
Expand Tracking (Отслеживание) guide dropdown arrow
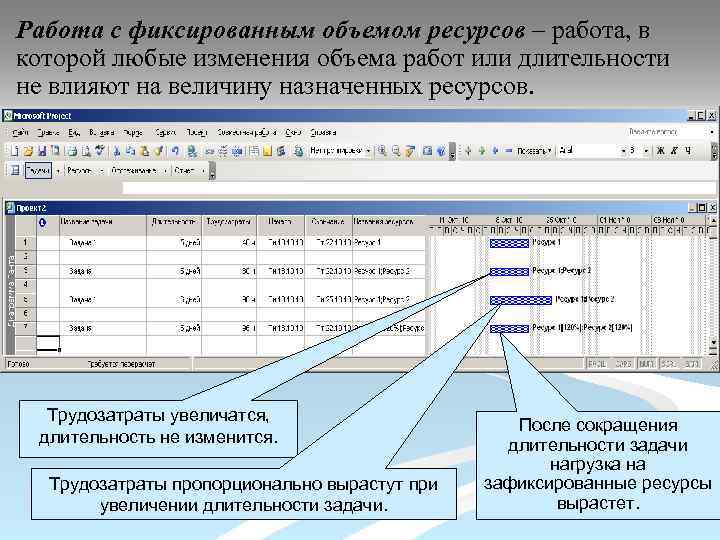coord(165,171)
